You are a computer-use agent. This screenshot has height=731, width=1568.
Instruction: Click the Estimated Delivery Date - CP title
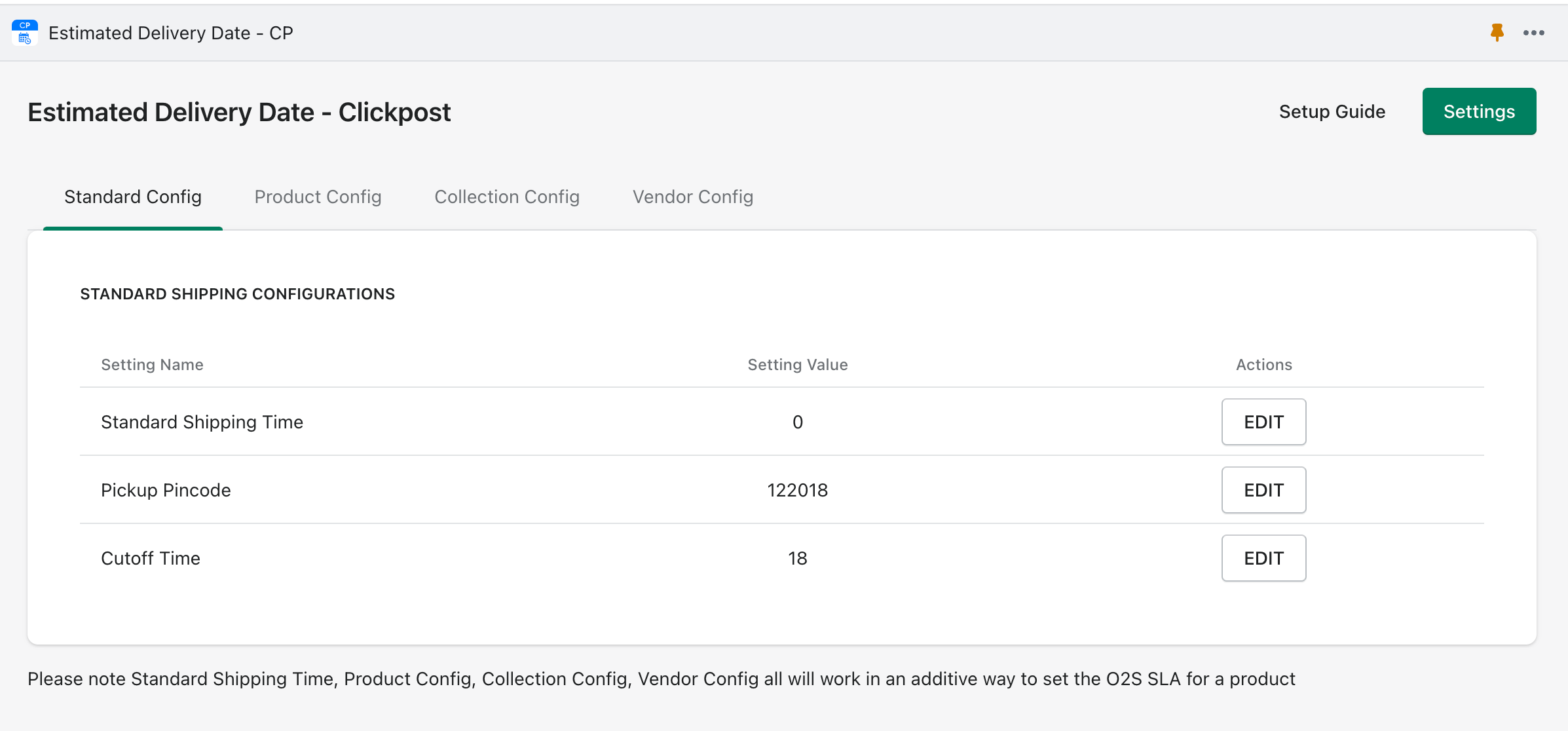point(170,33)
